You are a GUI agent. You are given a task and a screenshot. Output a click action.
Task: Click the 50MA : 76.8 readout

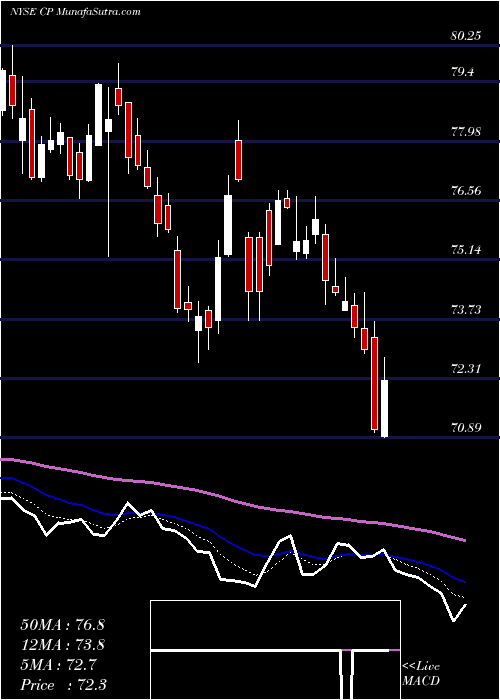62,625
